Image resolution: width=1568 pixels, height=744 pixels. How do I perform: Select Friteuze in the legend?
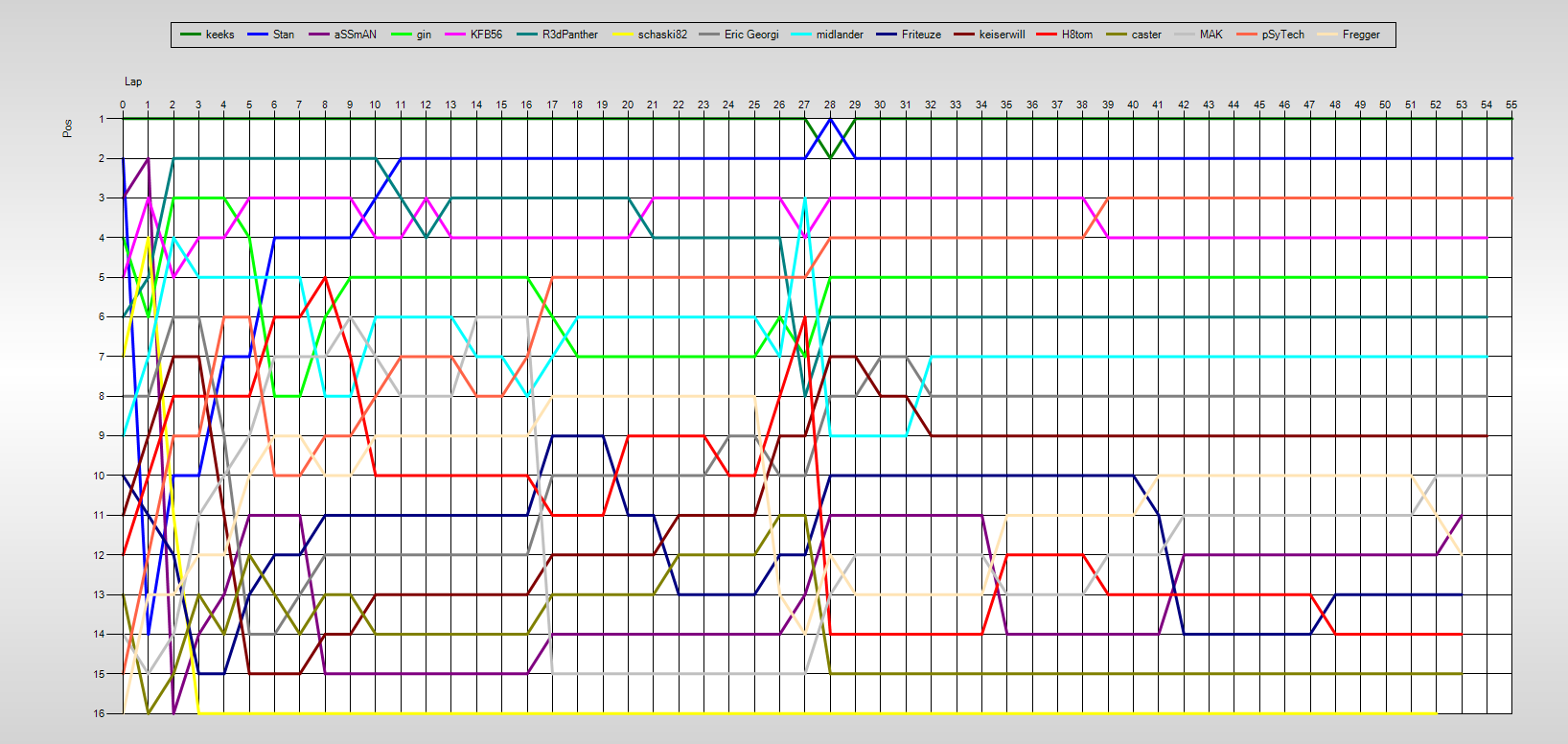[x=921, y=35]
